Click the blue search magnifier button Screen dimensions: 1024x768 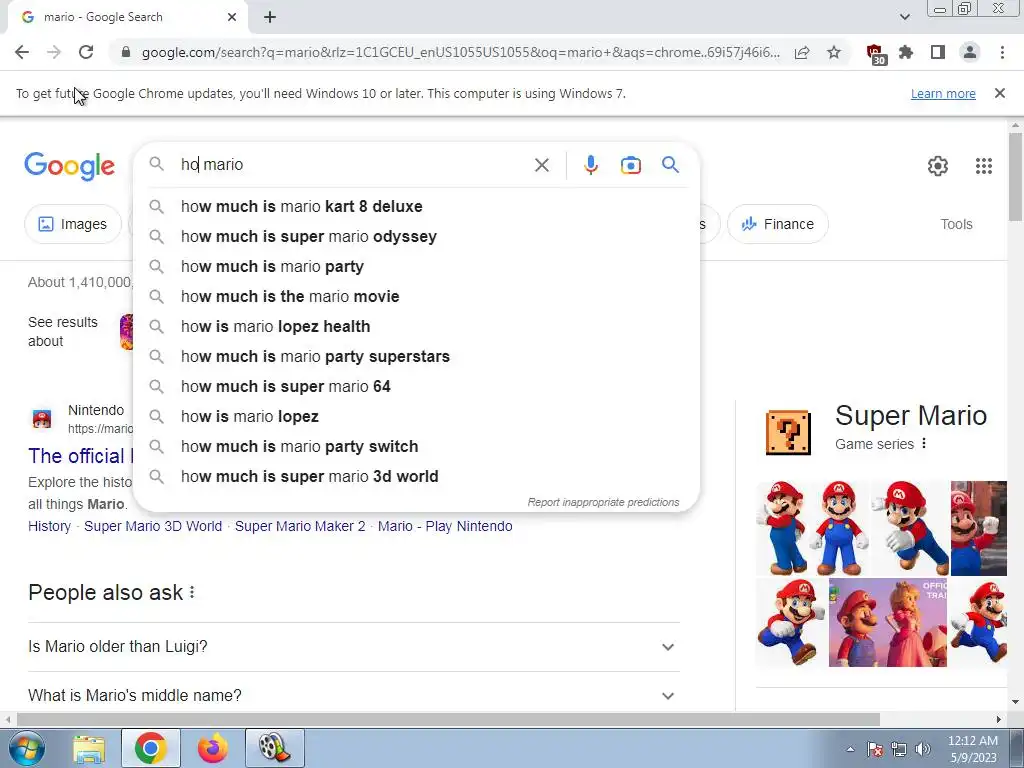point(670,165)
